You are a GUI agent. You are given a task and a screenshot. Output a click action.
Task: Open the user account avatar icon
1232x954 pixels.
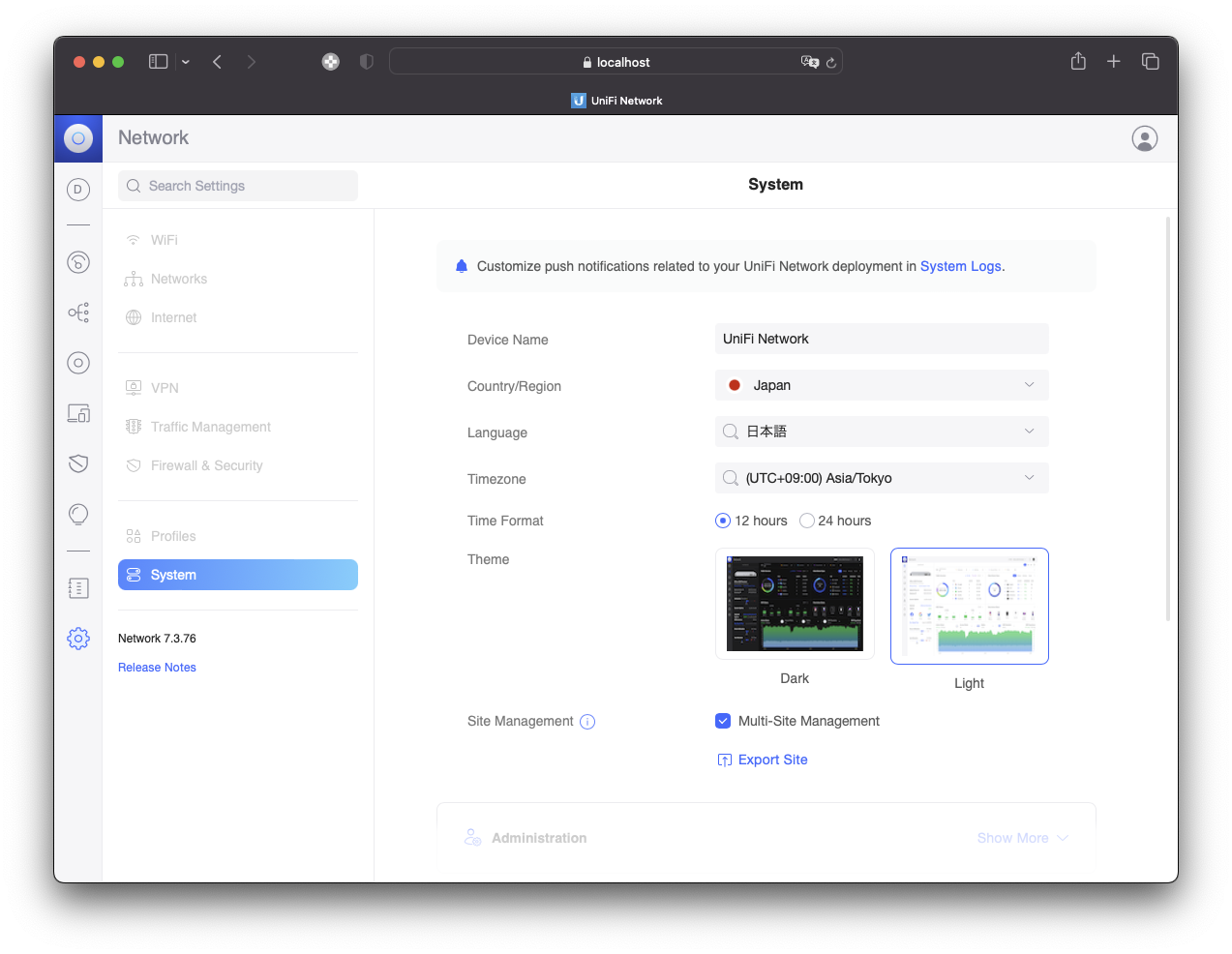click(x=1145, y=138)
